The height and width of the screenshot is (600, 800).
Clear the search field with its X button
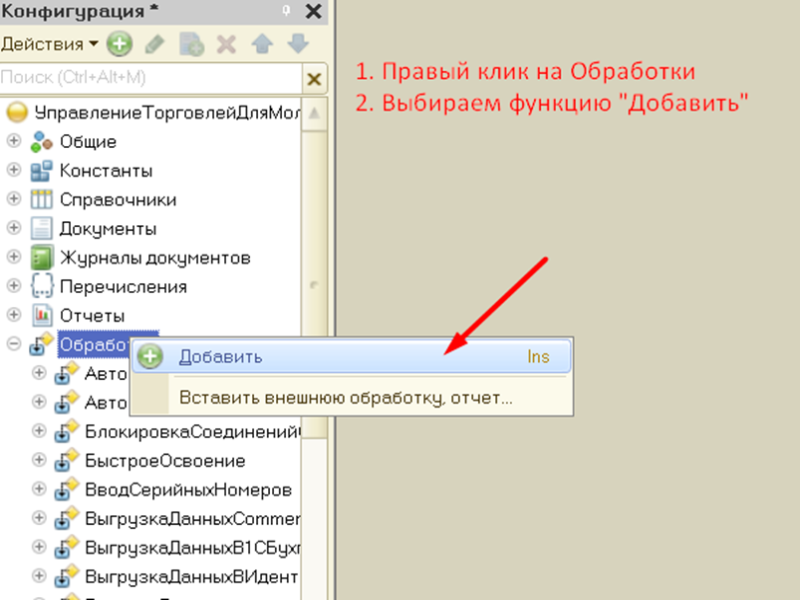coord(314,79)
